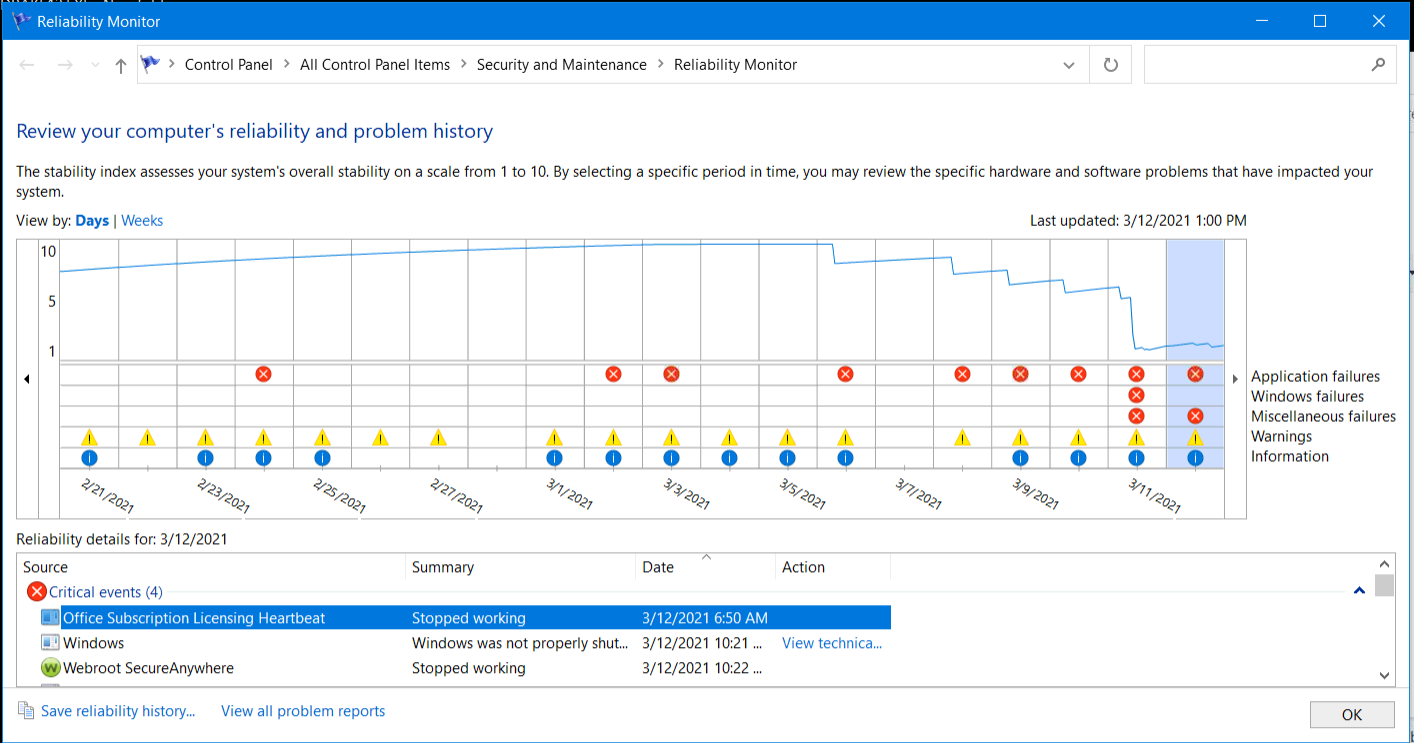Click the search magnifier icon
Viewport: 1414px width, 743px height.
click(x=1378, y=64)
